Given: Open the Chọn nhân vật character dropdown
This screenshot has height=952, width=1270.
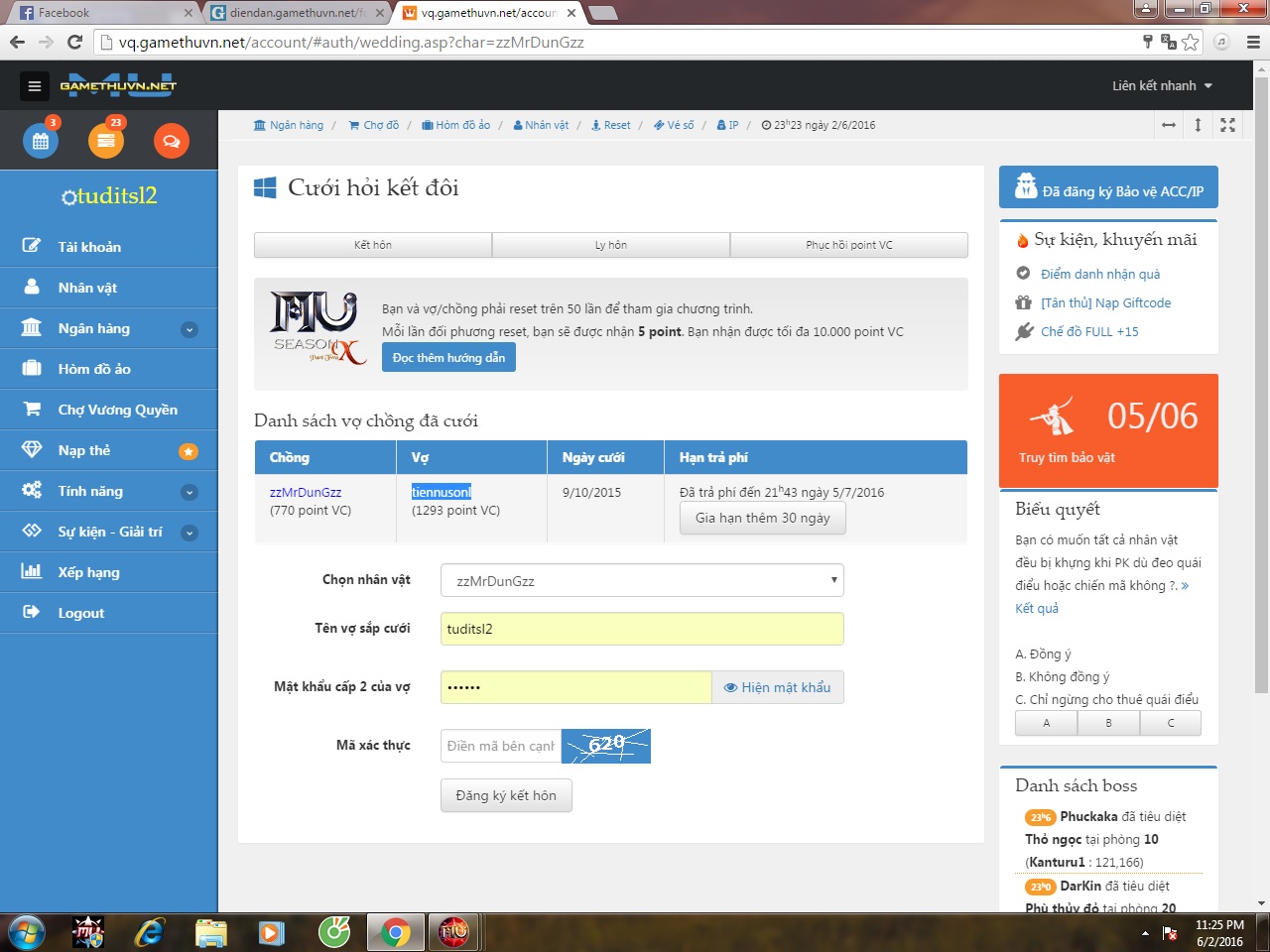Looking at the screenshot, I should point(642,580).
